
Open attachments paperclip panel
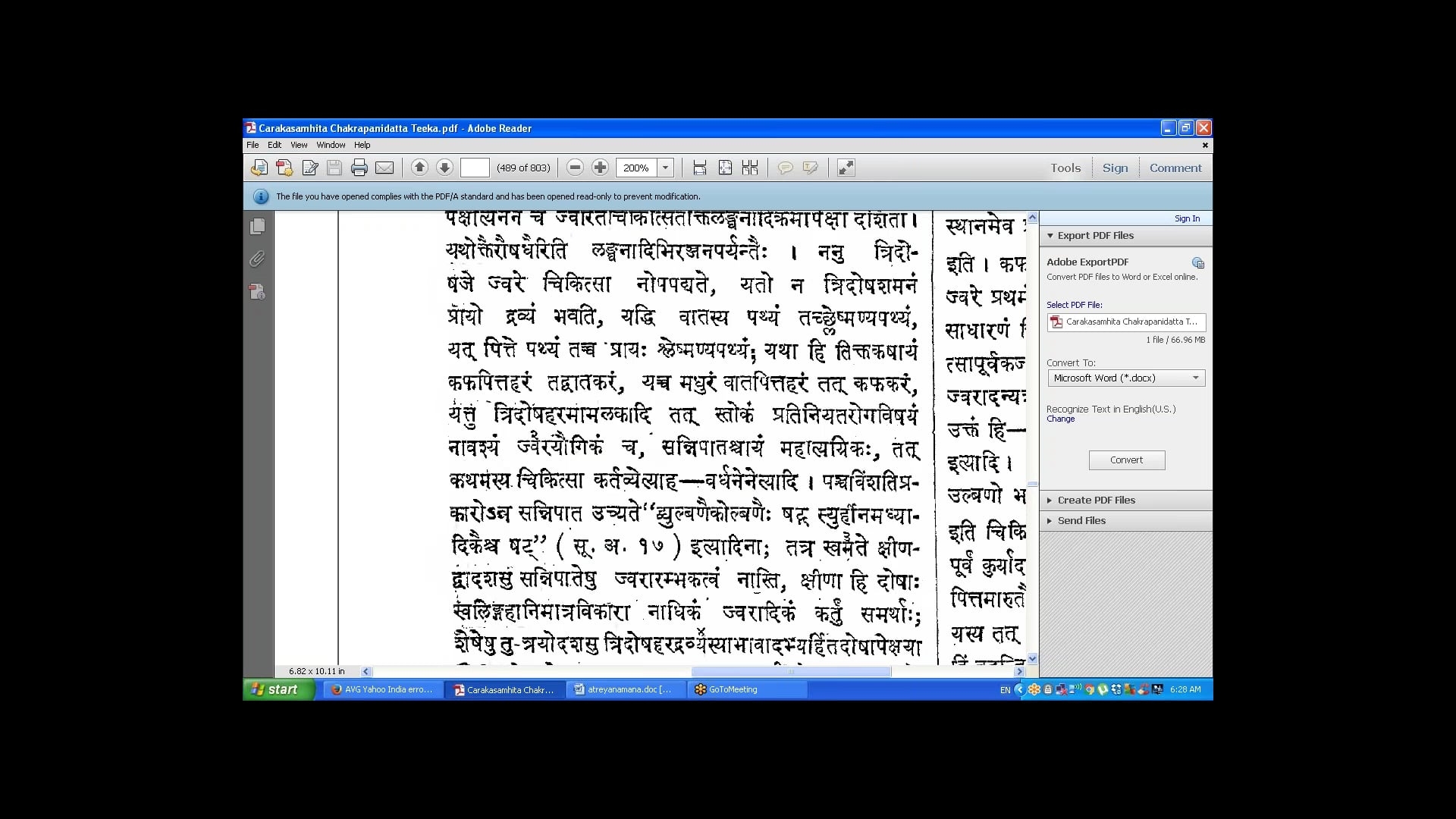point(258,259)
